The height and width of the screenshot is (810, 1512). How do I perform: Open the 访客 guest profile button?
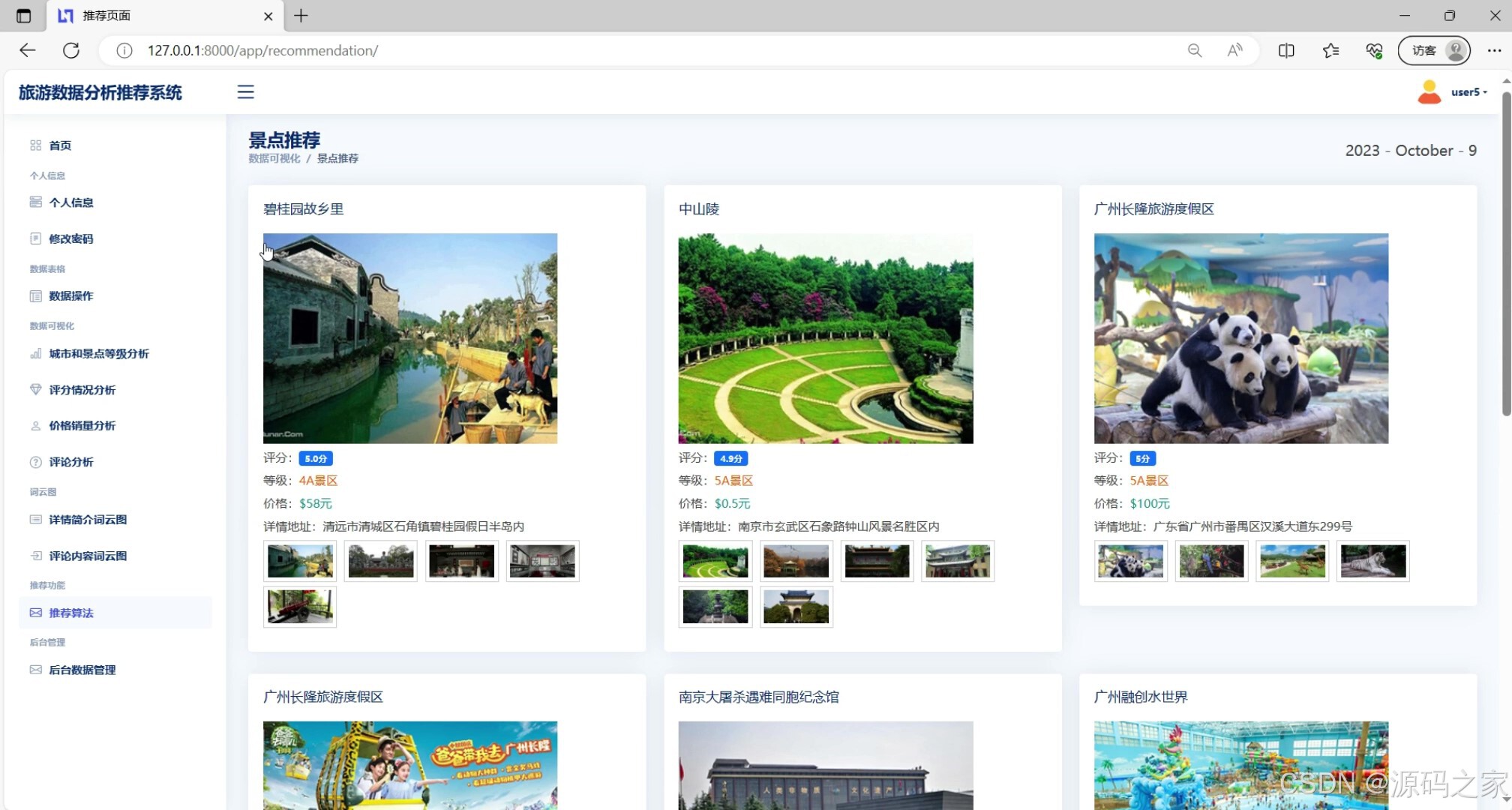point(1434,50)
